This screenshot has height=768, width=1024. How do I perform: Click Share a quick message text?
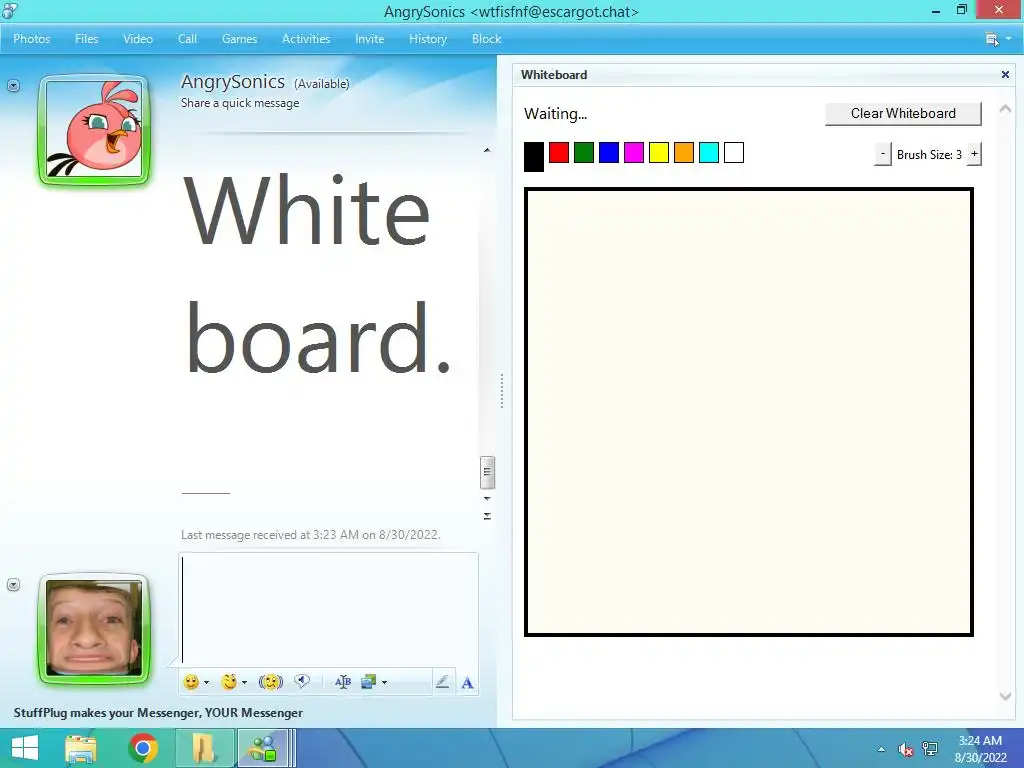(x=240, y=103)
